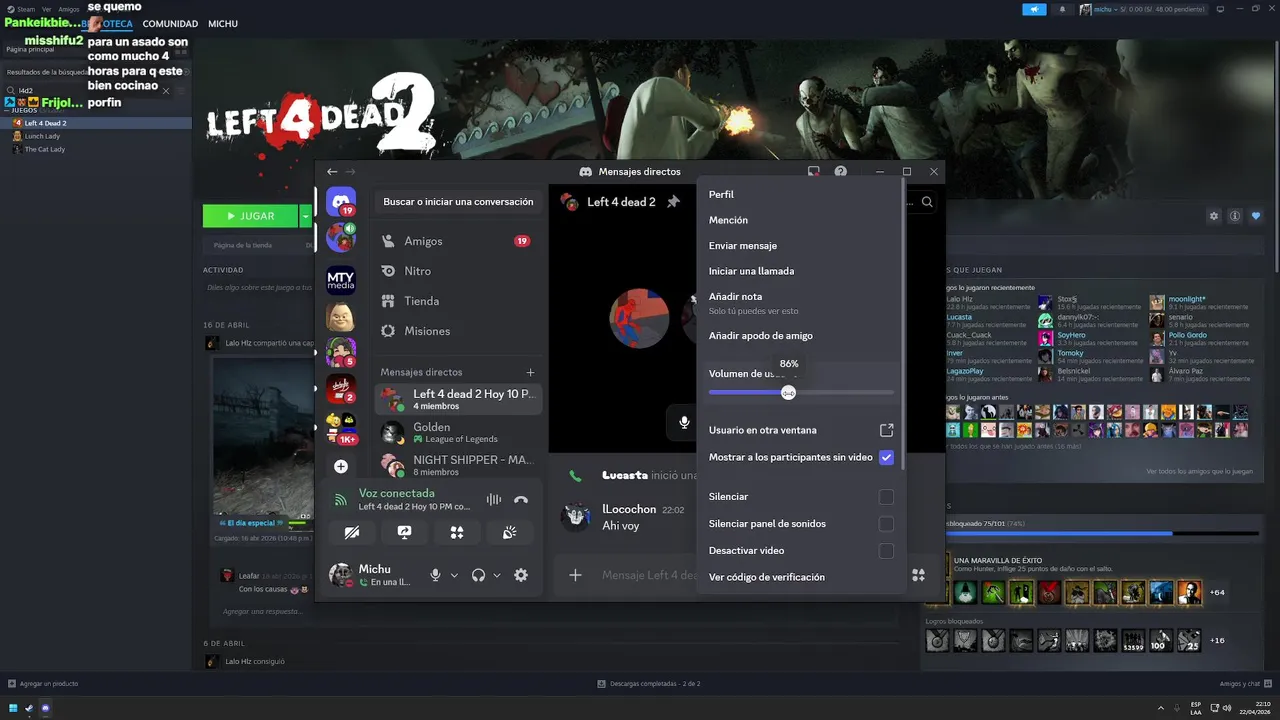Select Left 4 dead 2 group conversation

458,400
